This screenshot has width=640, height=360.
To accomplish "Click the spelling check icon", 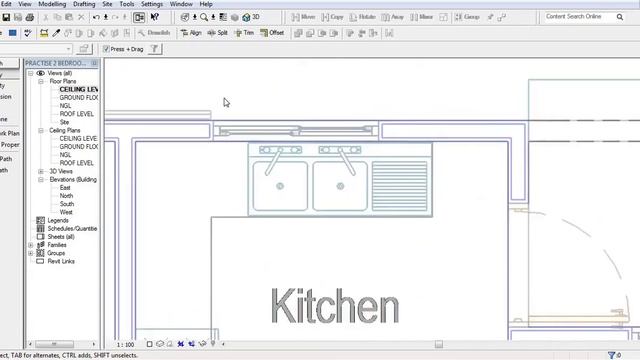I will (27, 33).
